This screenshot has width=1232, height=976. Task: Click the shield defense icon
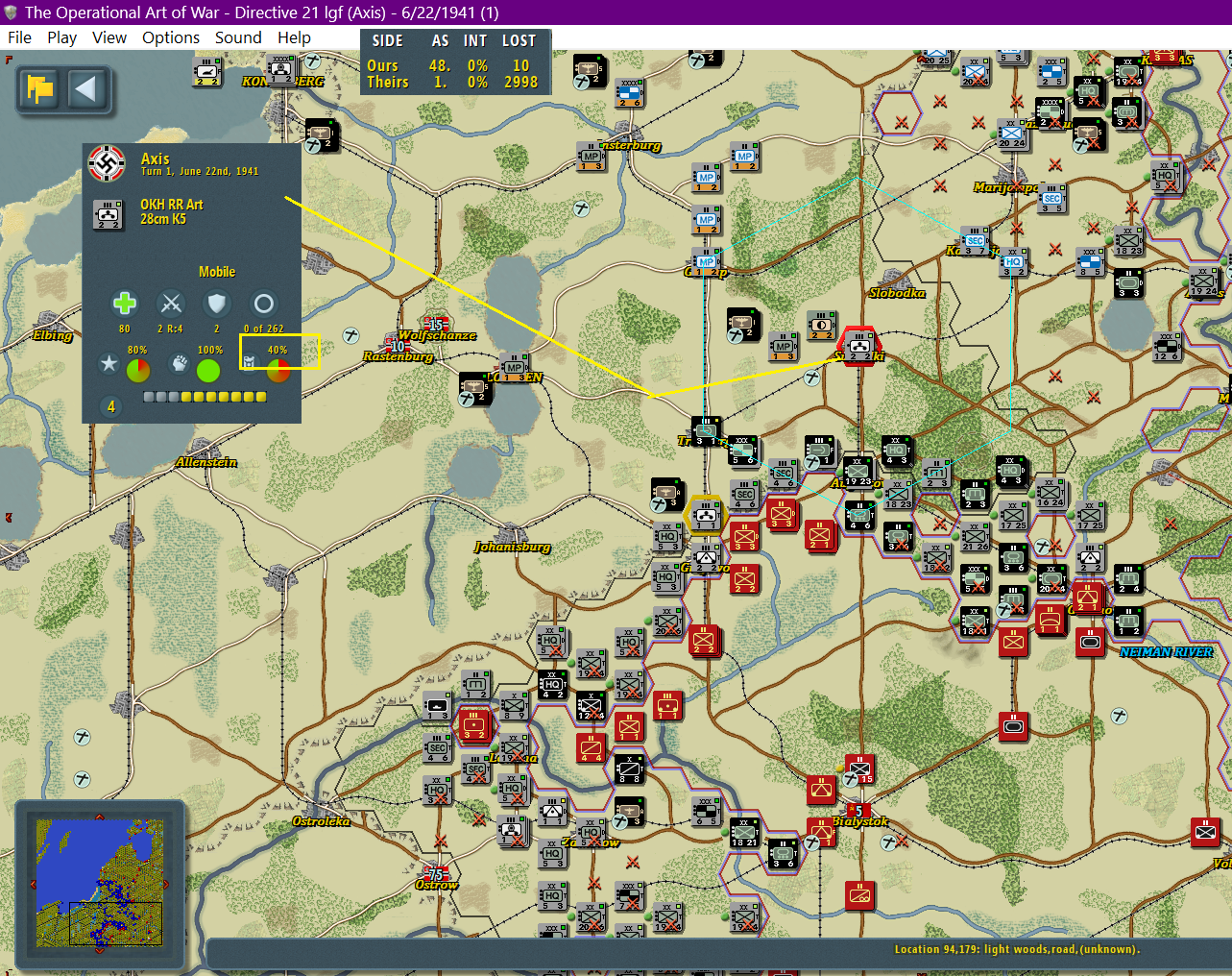pos(217,304)
